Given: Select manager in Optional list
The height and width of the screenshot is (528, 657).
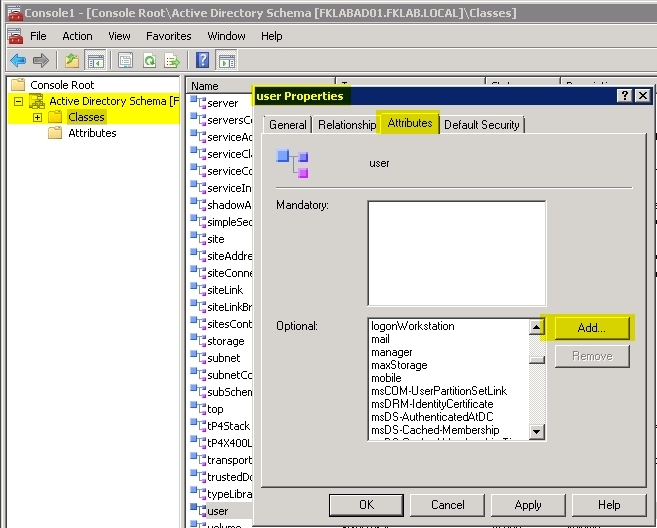Looking at the screenshot, I should (392, 352).
